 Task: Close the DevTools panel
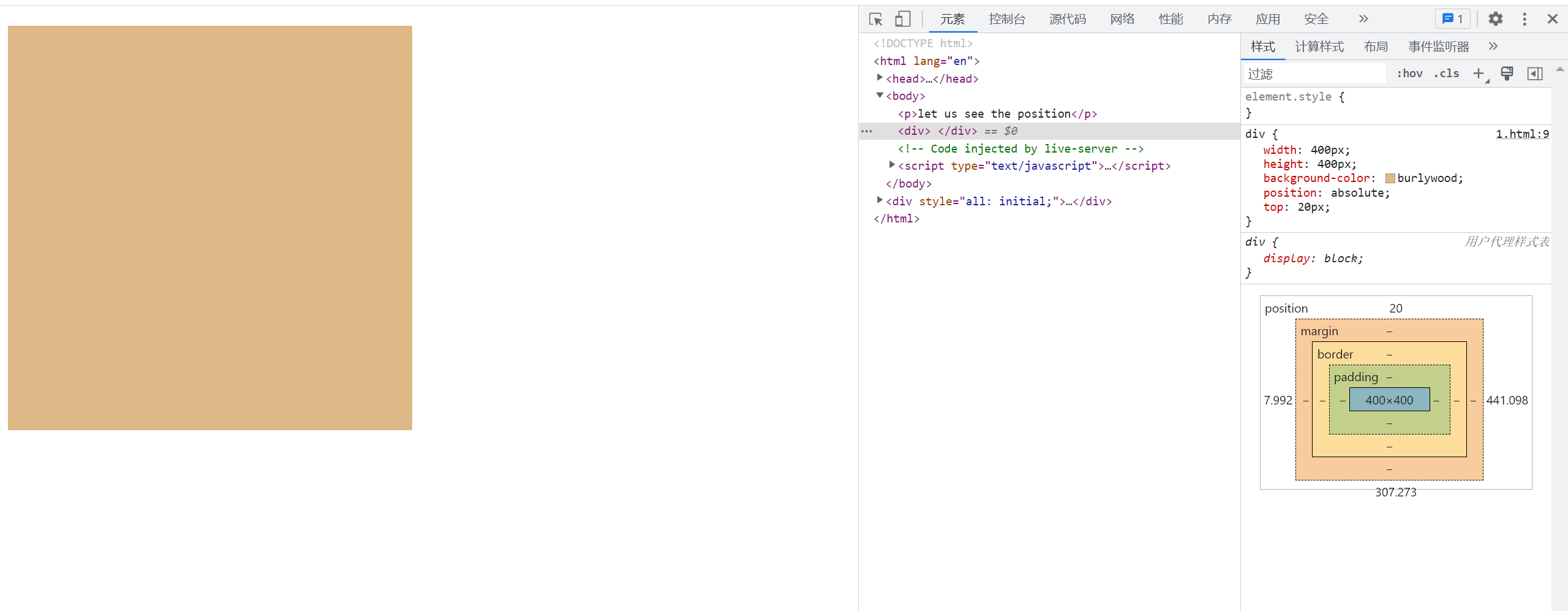coord(1553,19)
